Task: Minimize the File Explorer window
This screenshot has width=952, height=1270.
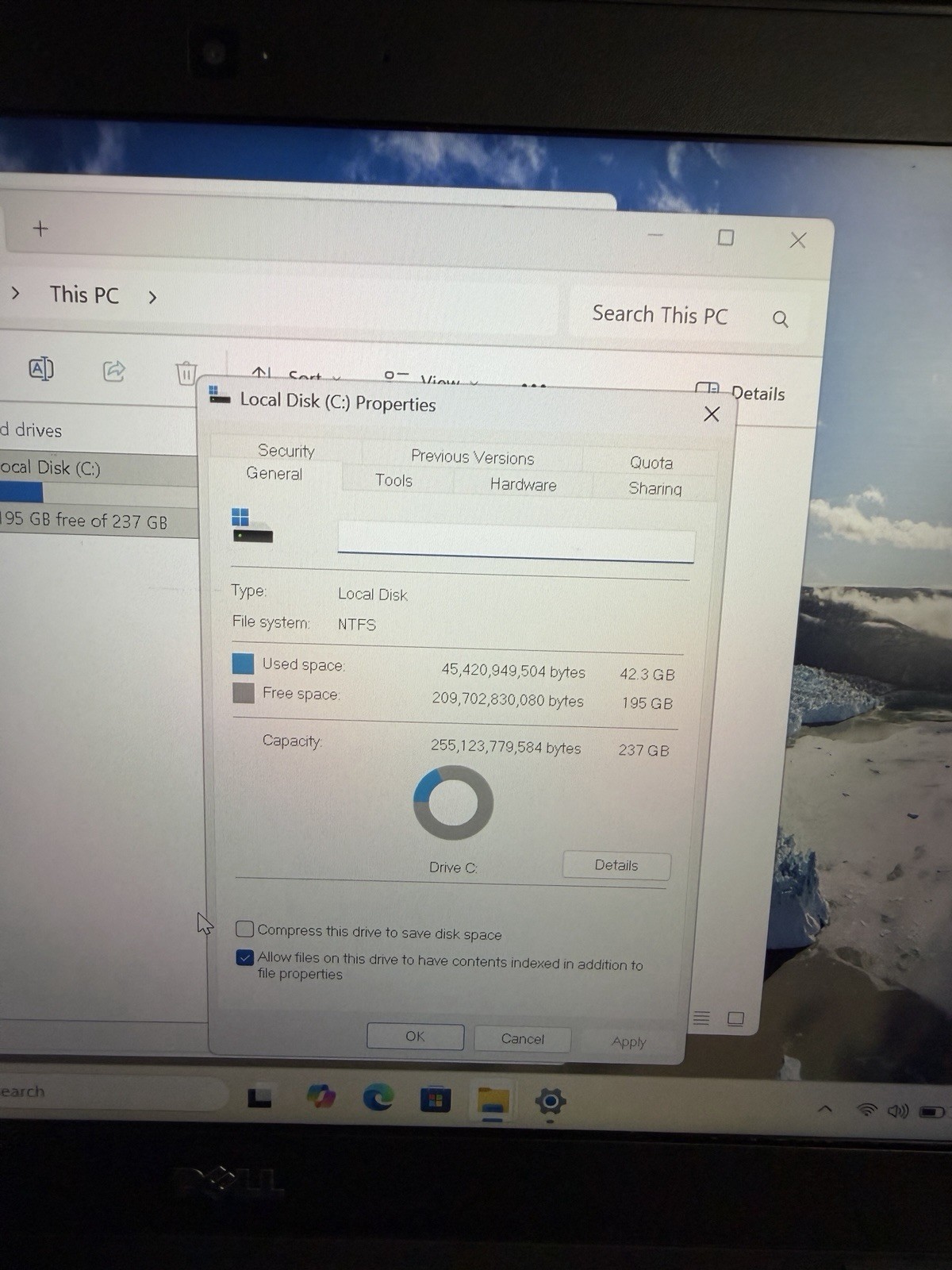Action: click(x=655, y=235)
